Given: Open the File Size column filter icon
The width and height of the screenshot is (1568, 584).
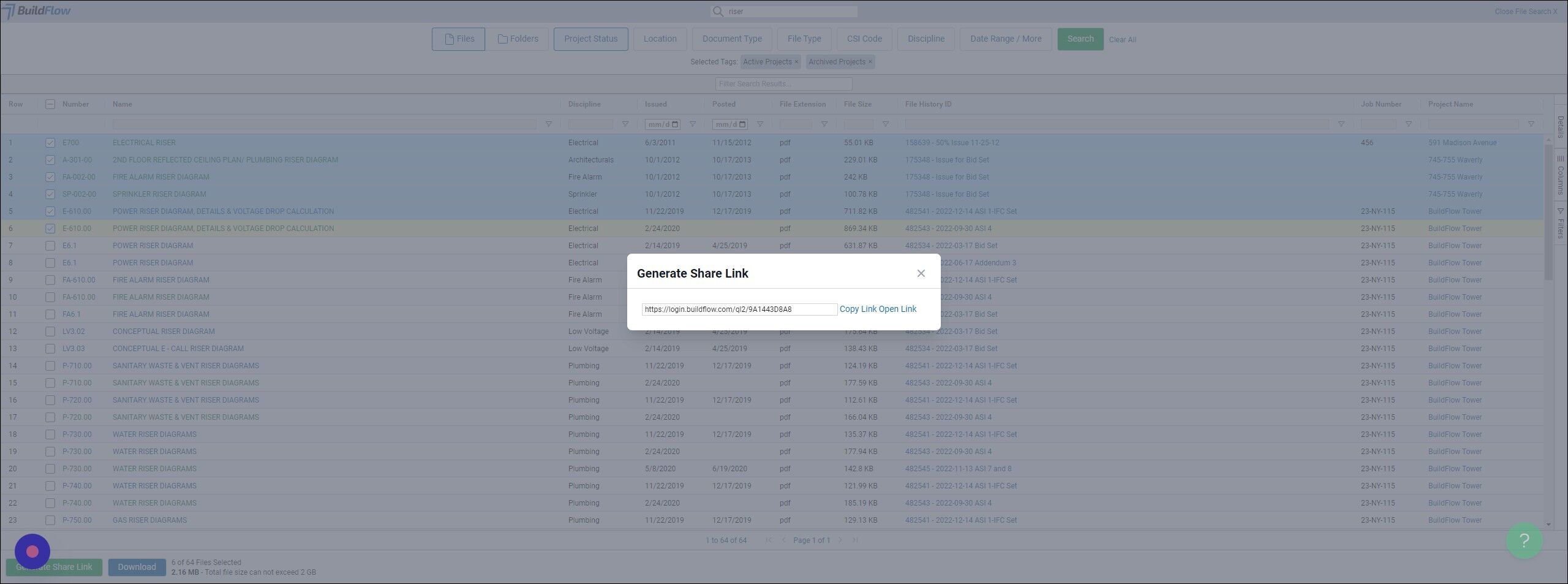Looking at the screenshot, I should point(885,124).
